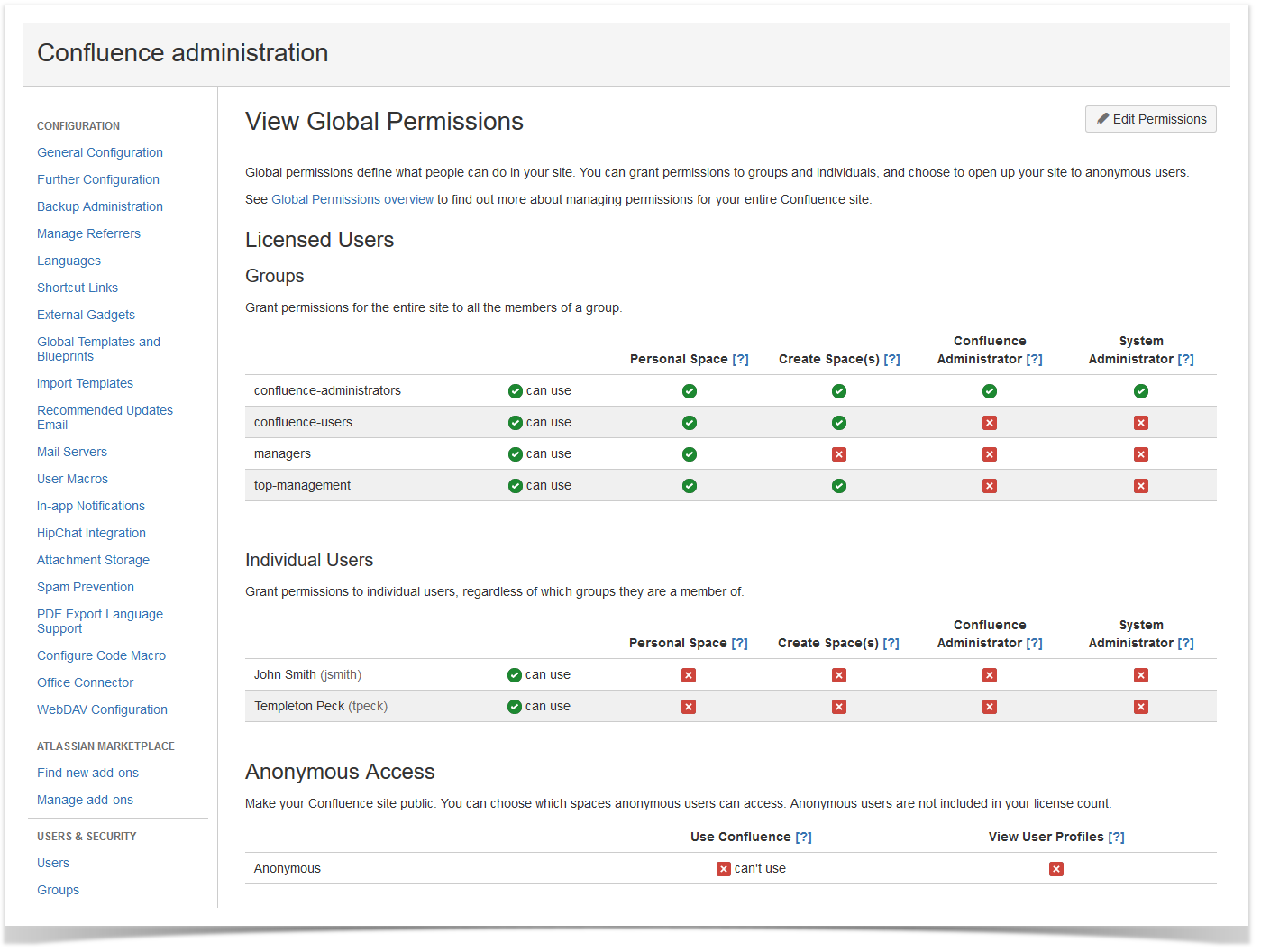Go to Configure Code Macro

tap(101, 655)
